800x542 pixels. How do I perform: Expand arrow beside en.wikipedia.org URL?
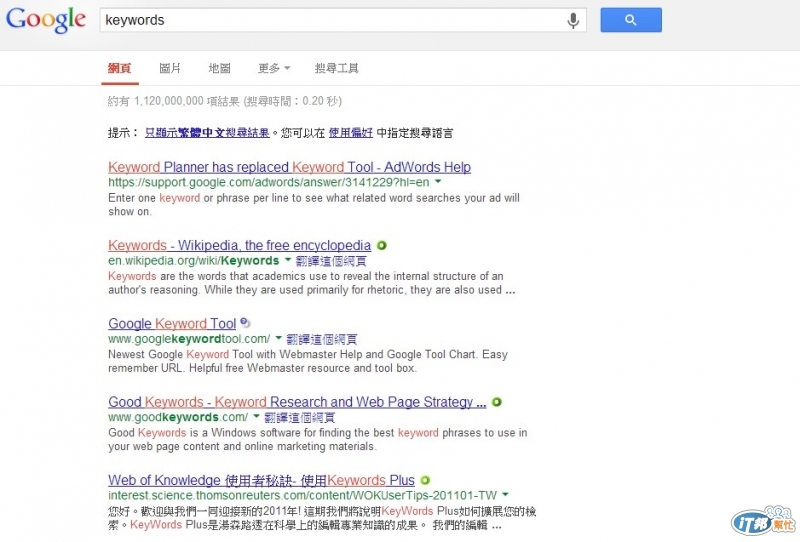click(288, 260)
